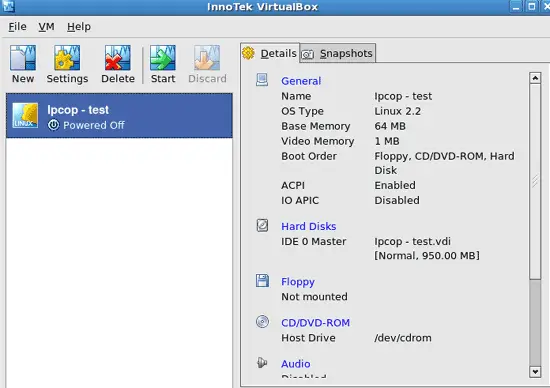Click the Delete VM toolbar icon
This screenshot has width=550, height=388.
pos(118,58)
